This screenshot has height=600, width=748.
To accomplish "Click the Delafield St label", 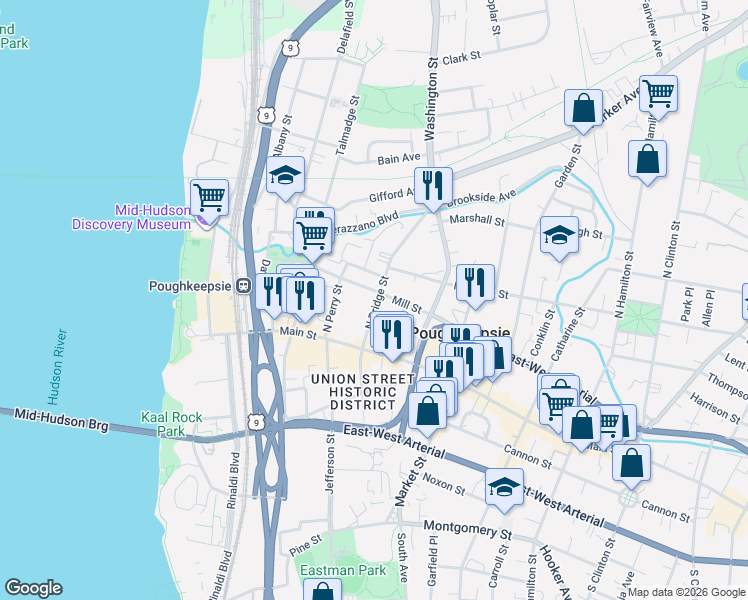I will 346,27.
